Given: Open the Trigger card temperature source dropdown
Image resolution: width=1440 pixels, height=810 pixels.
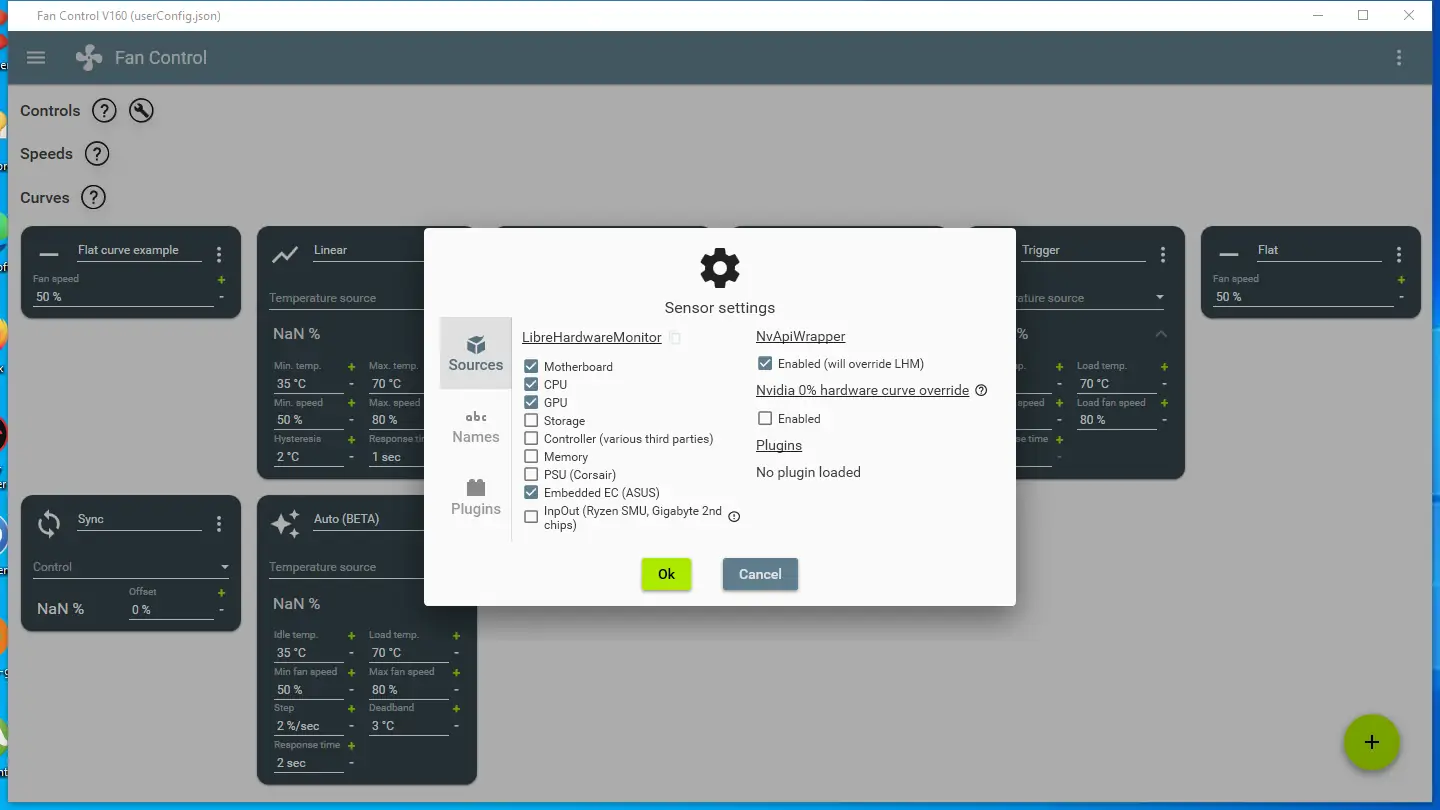Looking at the screenshot, I should coord(1160,298).
